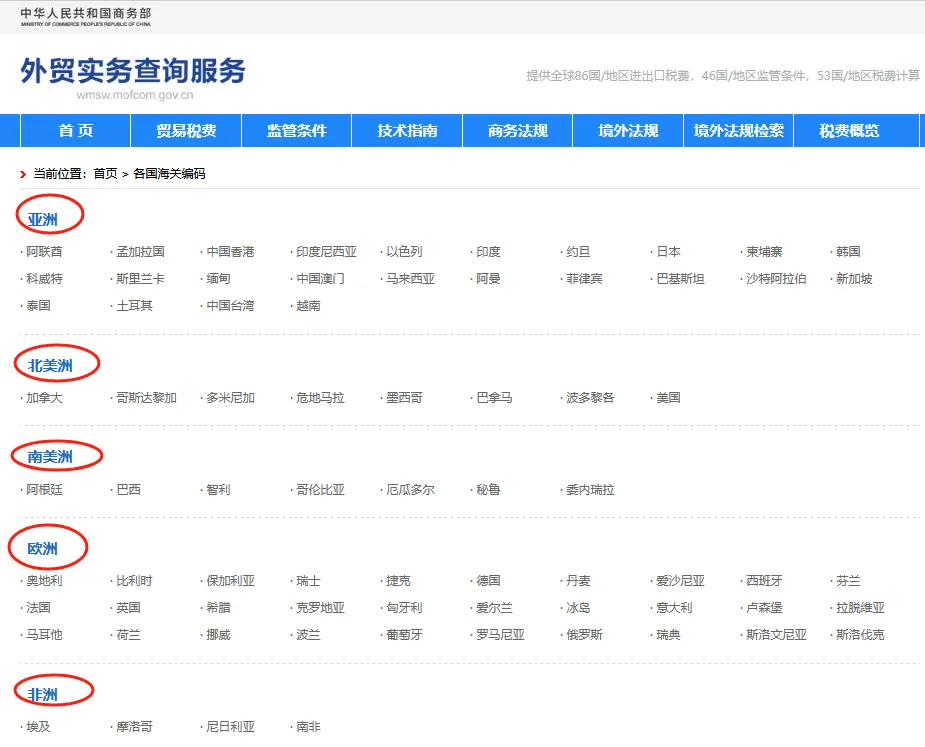Image resolution: width=925 pixels, height=747 pixels.
Task: Select the 哥斯达黎加 link
Action: coord(146,398)
